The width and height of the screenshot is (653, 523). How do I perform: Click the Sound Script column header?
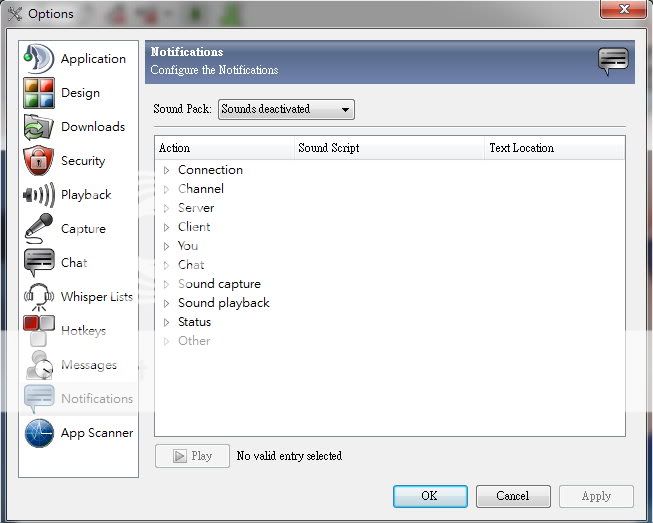coord(328,148)
